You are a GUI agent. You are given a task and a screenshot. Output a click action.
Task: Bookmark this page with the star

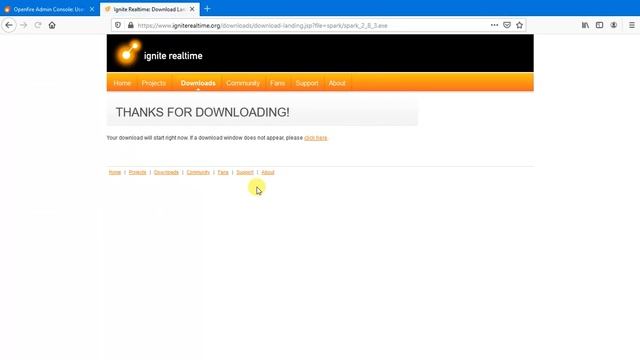pyautogui.click(x=519, y=25)
